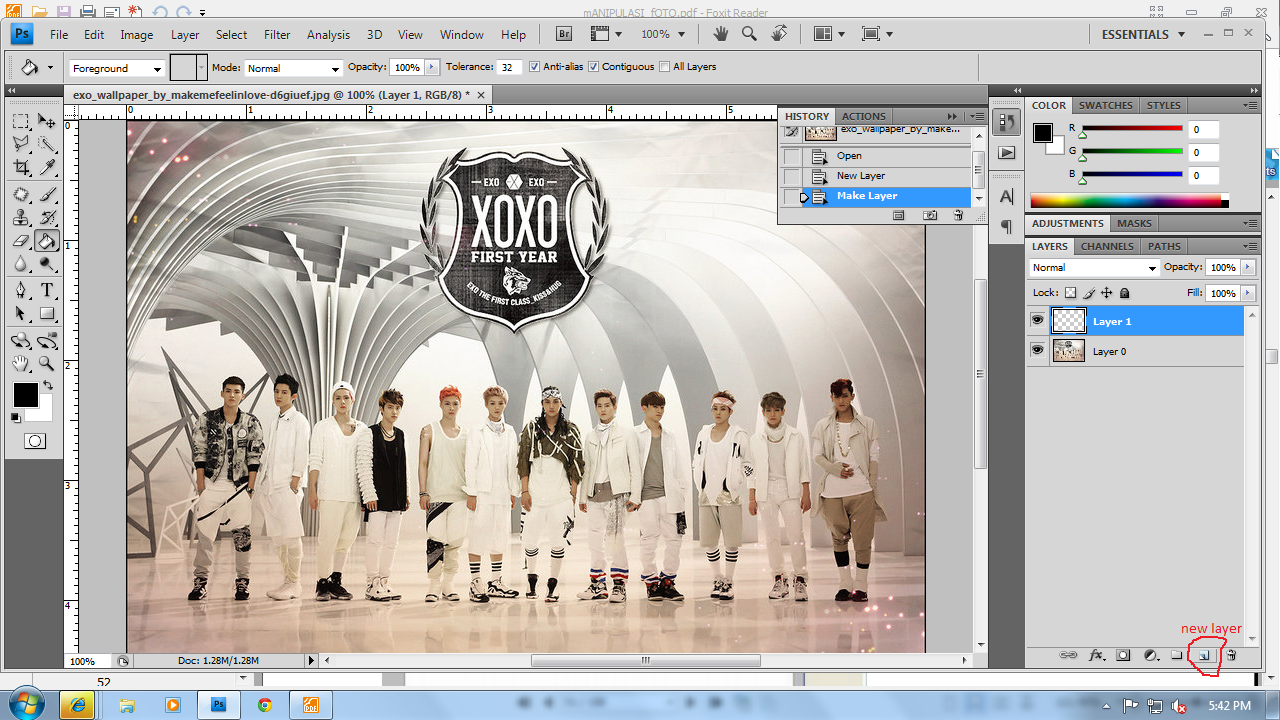Toggle lock position
Screen dimensions: 1280x720
coord(1107,293)
